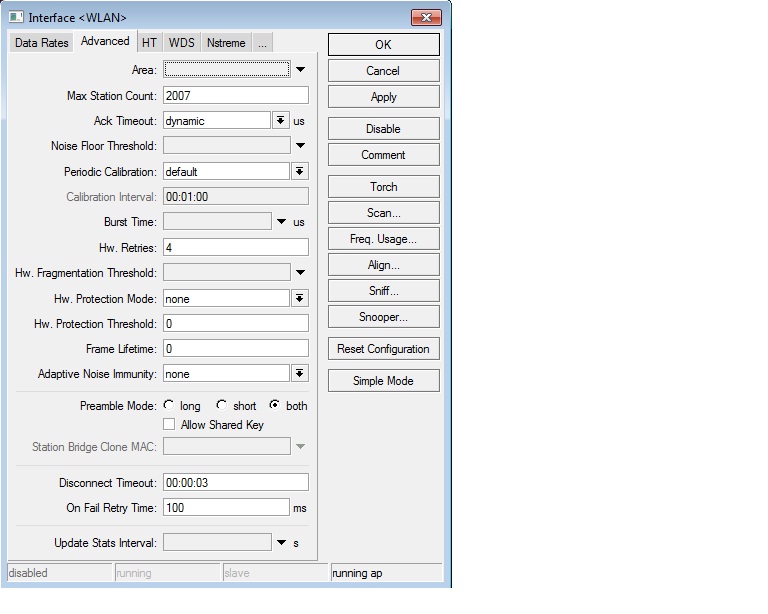
Task: Focus the Area input field
Action: pos(227,70)
